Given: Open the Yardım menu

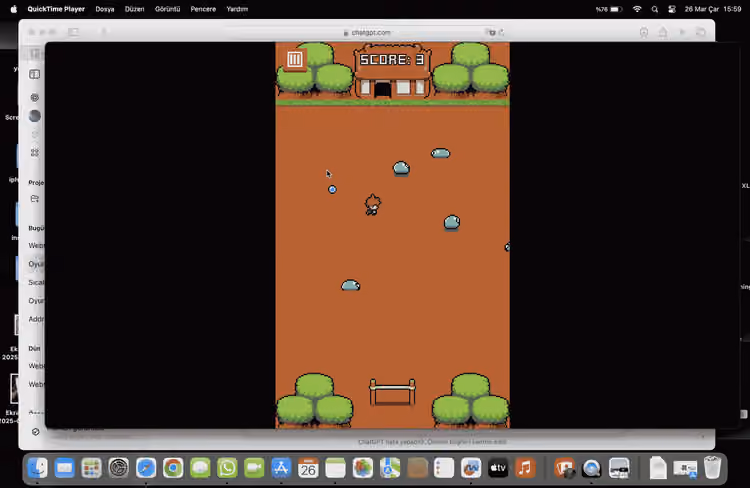Looking at the screenshot, I should pyautogui.click(x=237, y=9).
